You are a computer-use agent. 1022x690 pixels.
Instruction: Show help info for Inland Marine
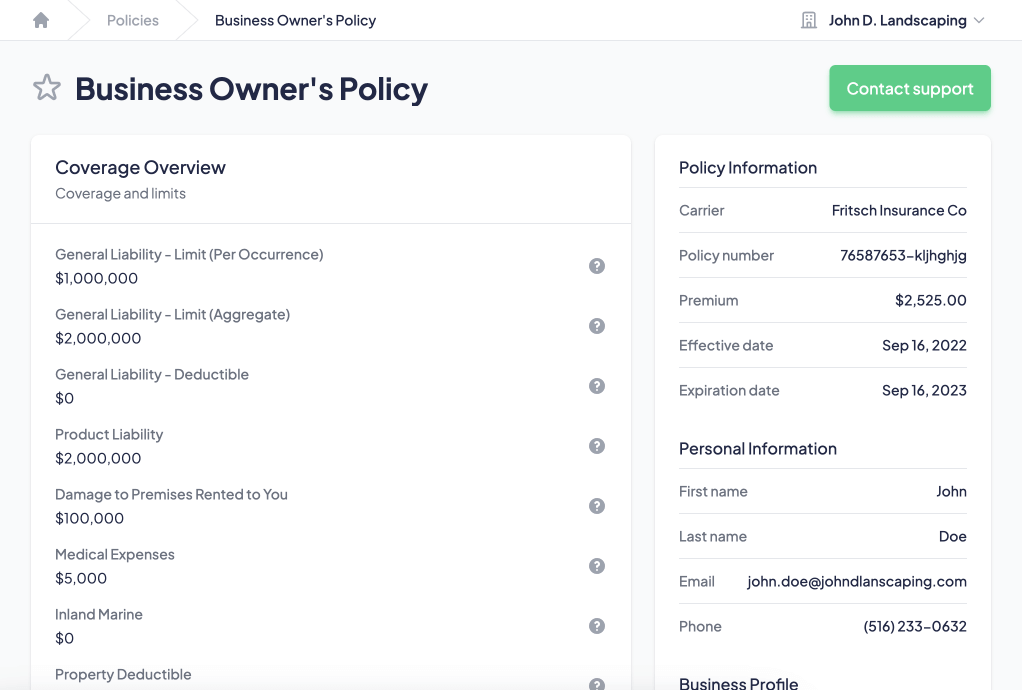[597, 626]
